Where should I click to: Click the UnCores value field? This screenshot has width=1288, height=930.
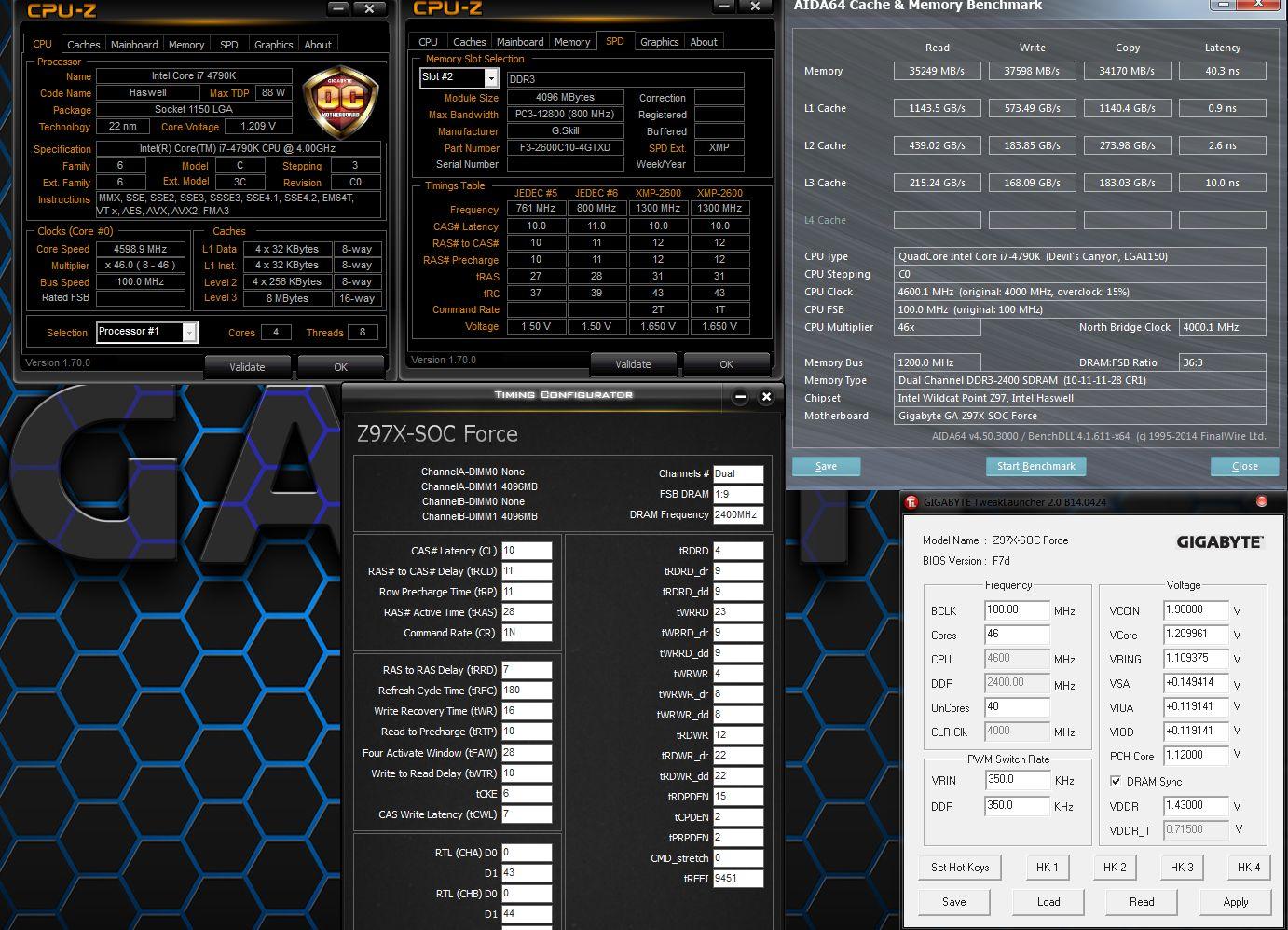coord(1017,707)
